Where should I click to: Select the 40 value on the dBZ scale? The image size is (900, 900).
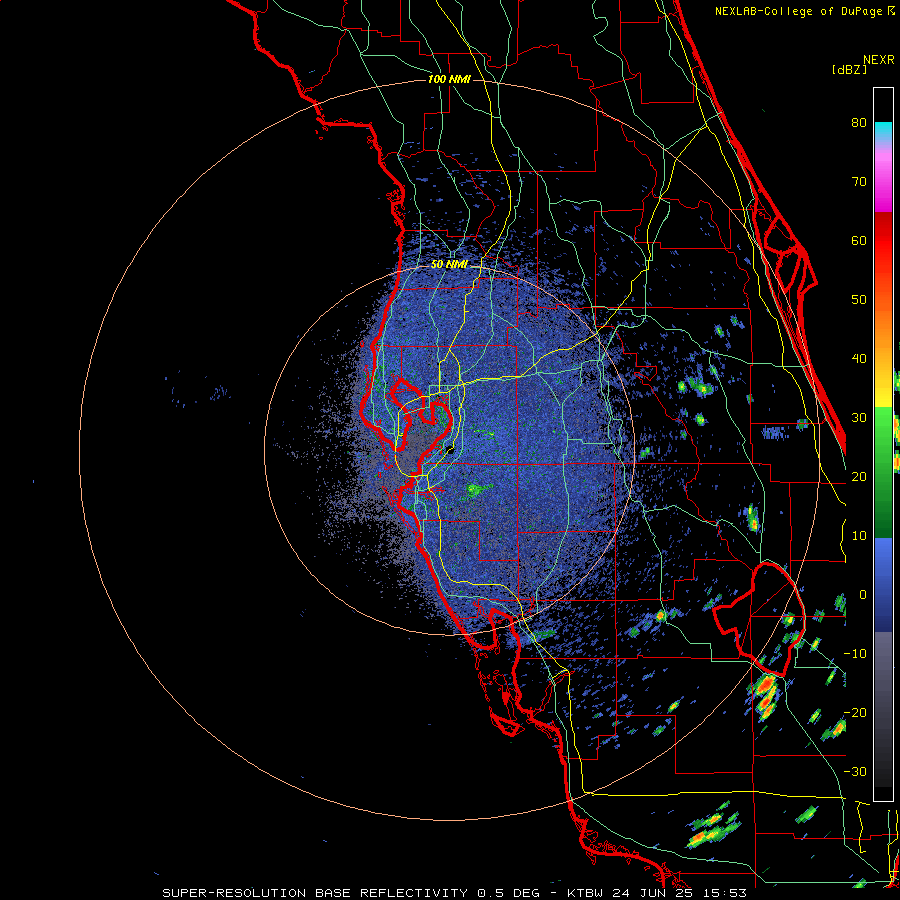[859, 359]
